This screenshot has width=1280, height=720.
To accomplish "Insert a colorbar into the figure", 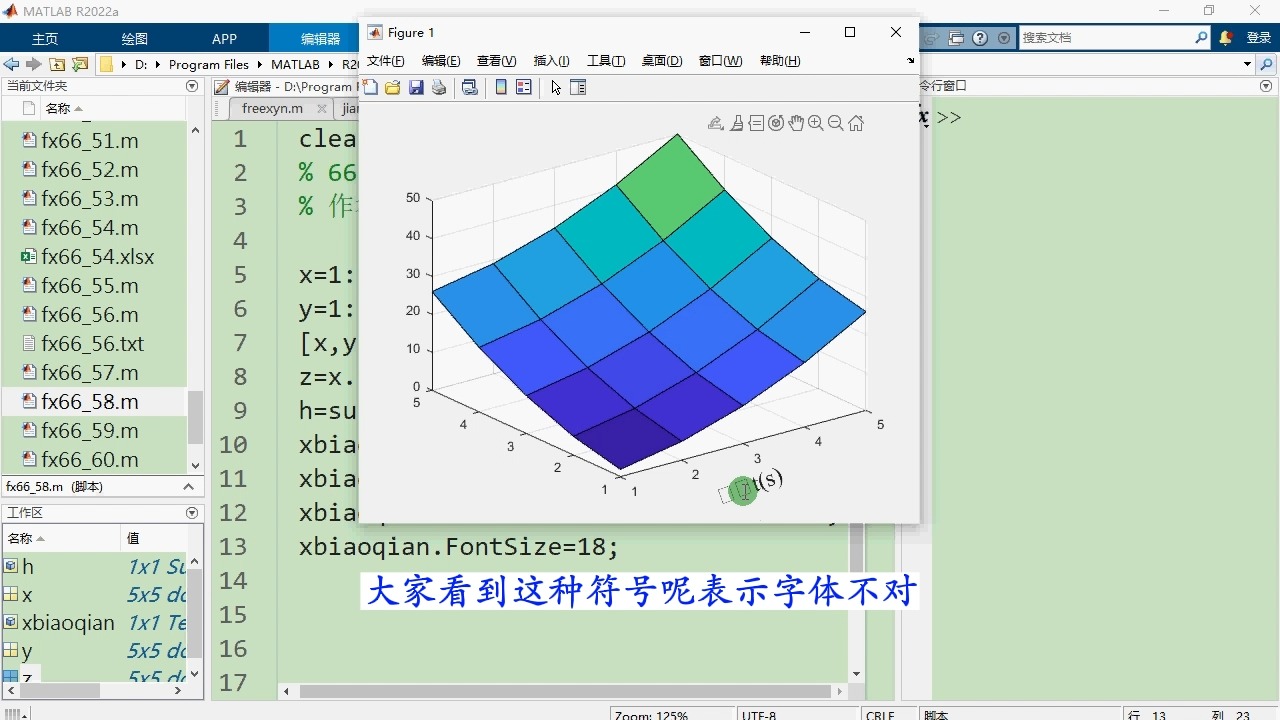I will point(499,87).
